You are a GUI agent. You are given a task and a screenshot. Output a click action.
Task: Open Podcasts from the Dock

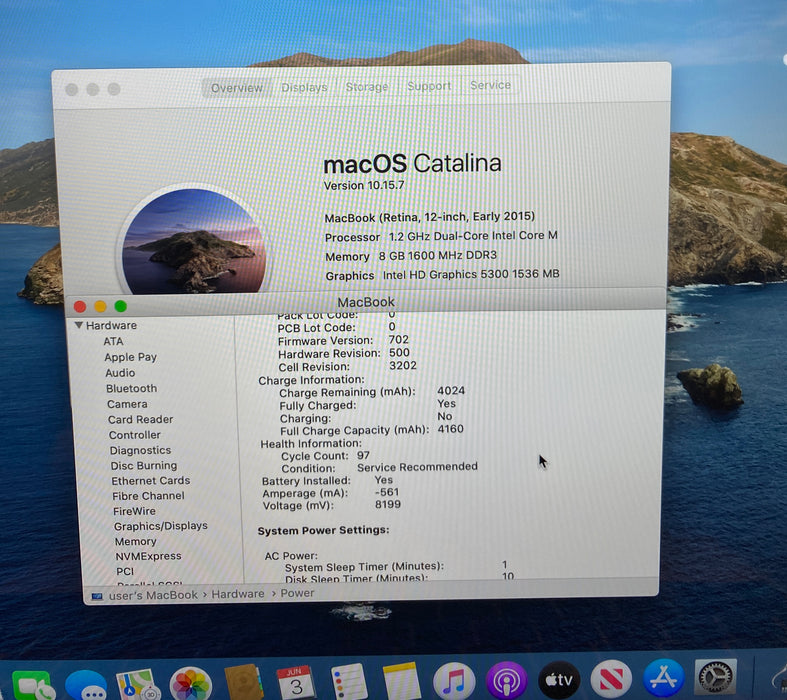[507, 680]
